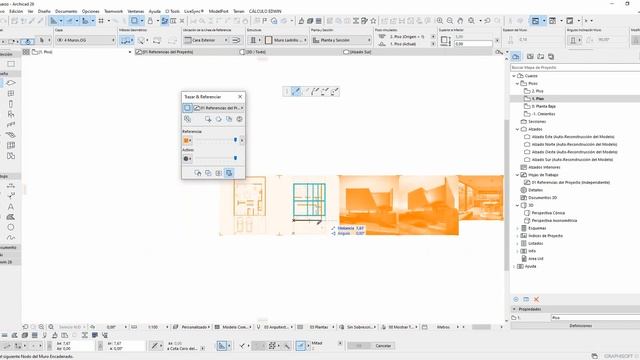The height and width of the screenshot is (360, 640).
Task: Click the Navigator settings gear icon
Action: 516,300
